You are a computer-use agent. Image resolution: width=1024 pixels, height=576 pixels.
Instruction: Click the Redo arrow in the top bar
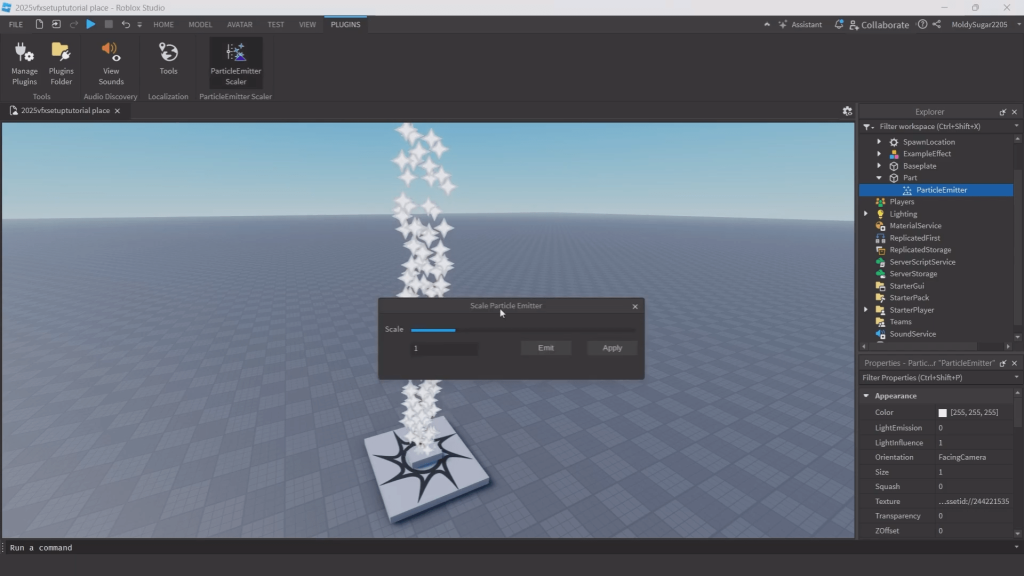pyautogui.click(x=74, y=24)
